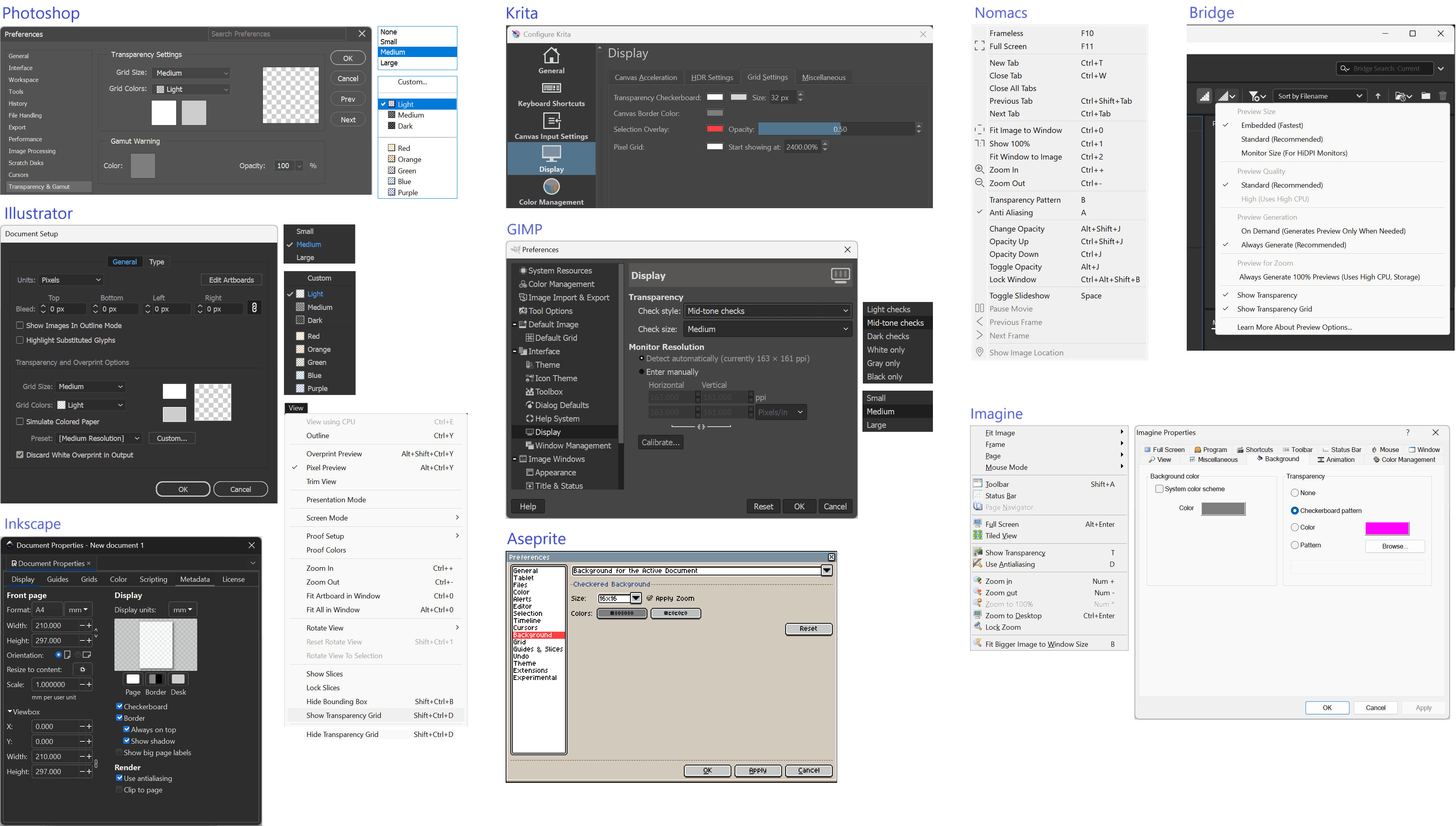This screenshot has width=1456, height=826.
Task: Click the Calibrate button in GIMP
Action: pyautogui.click(x=660, y=442)
